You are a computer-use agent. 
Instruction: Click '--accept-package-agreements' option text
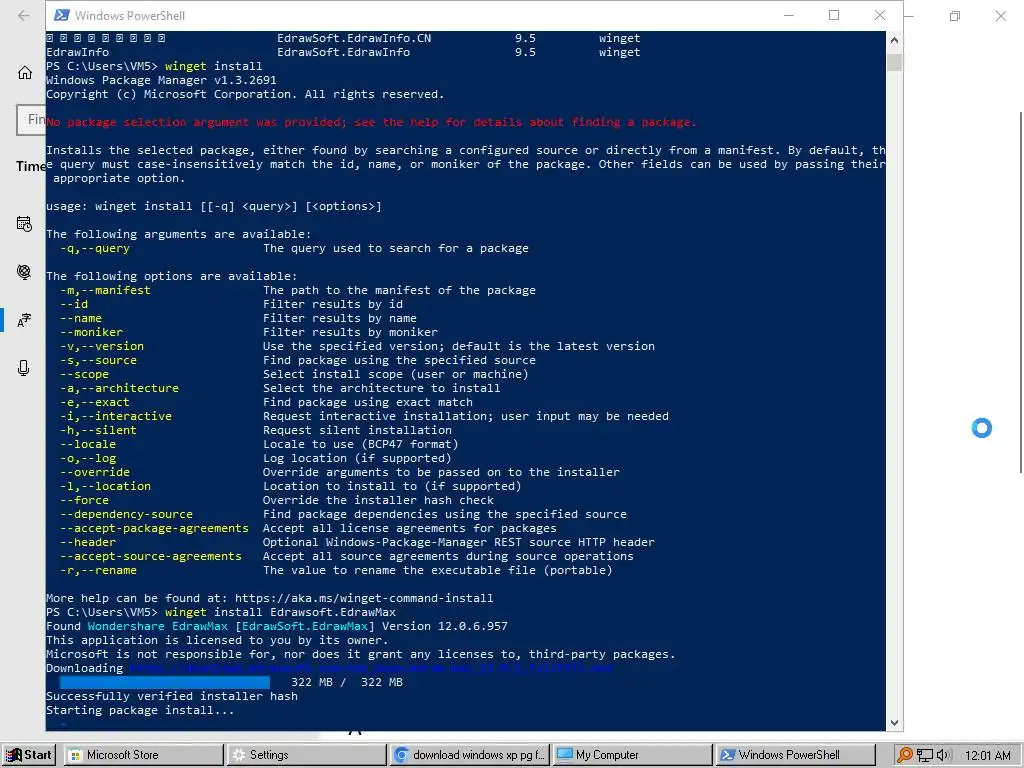coord(154,528)
